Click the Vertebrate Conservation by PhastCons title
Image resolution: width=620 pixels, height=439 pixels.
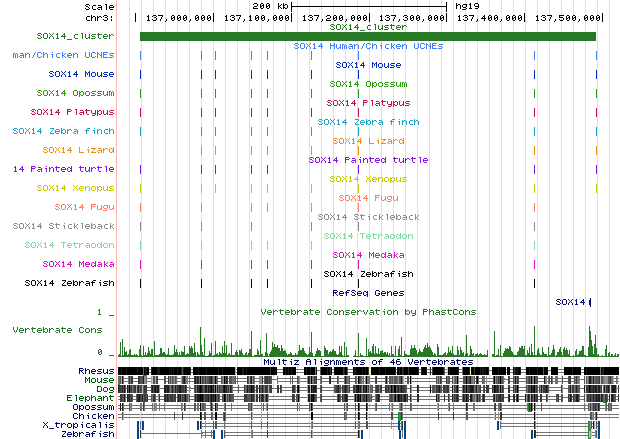367,312
